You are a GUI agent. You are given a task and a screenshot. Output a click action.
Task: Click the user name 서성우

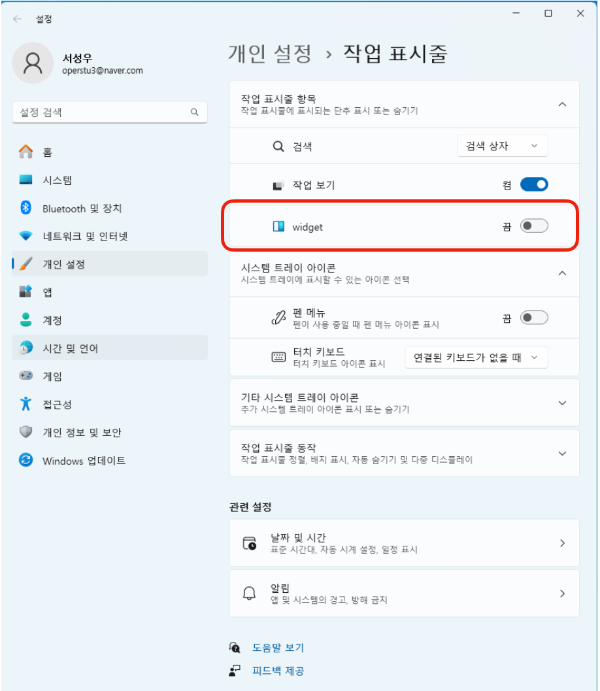77,58
